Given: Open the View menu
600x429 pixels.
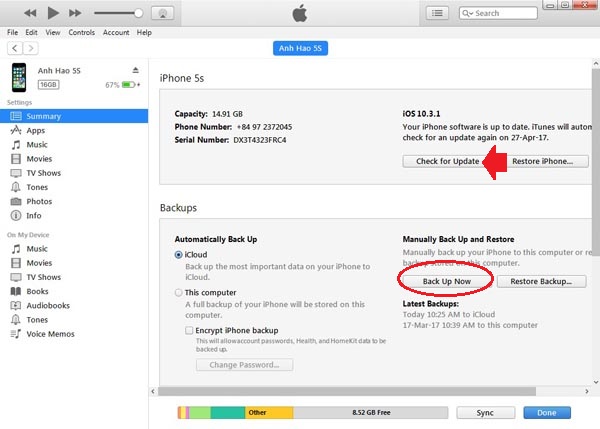Looking at the screenshot, I should click(53, 33).
